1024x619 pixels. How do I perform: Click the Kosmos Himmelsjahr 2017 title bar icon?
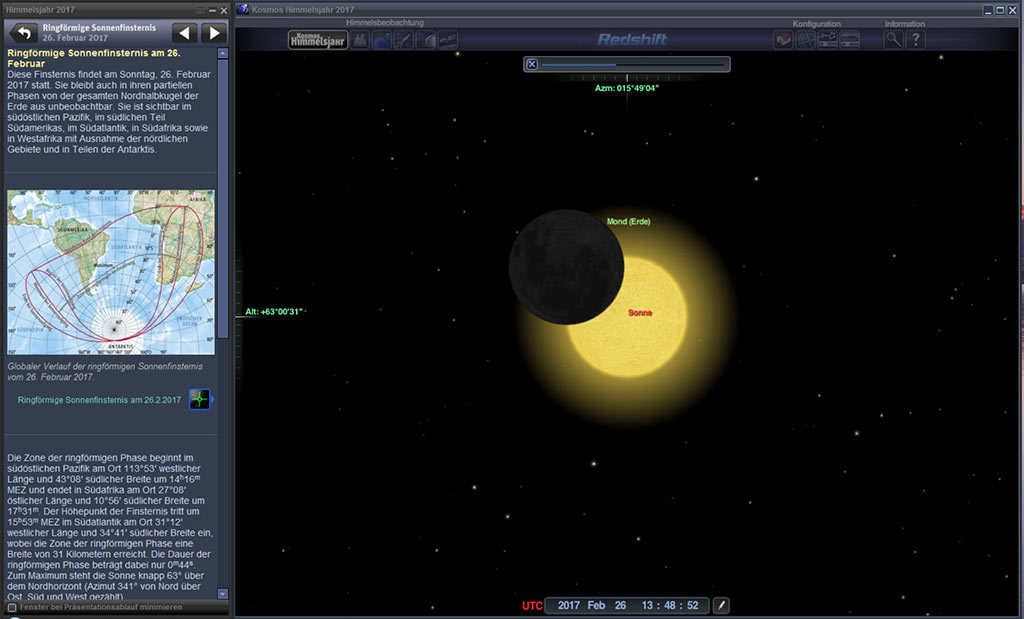243,9
